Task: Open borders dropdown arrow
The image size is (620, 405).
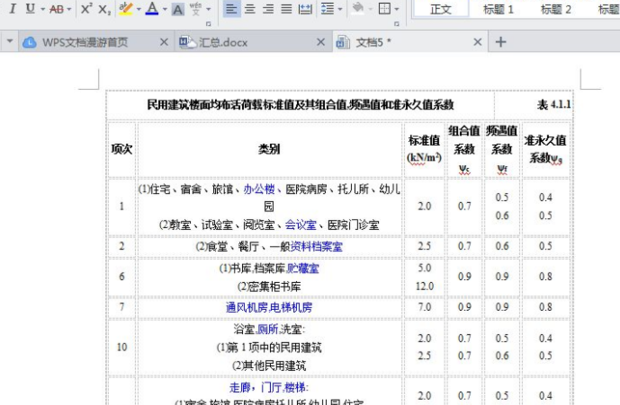Action: point(397,9)
